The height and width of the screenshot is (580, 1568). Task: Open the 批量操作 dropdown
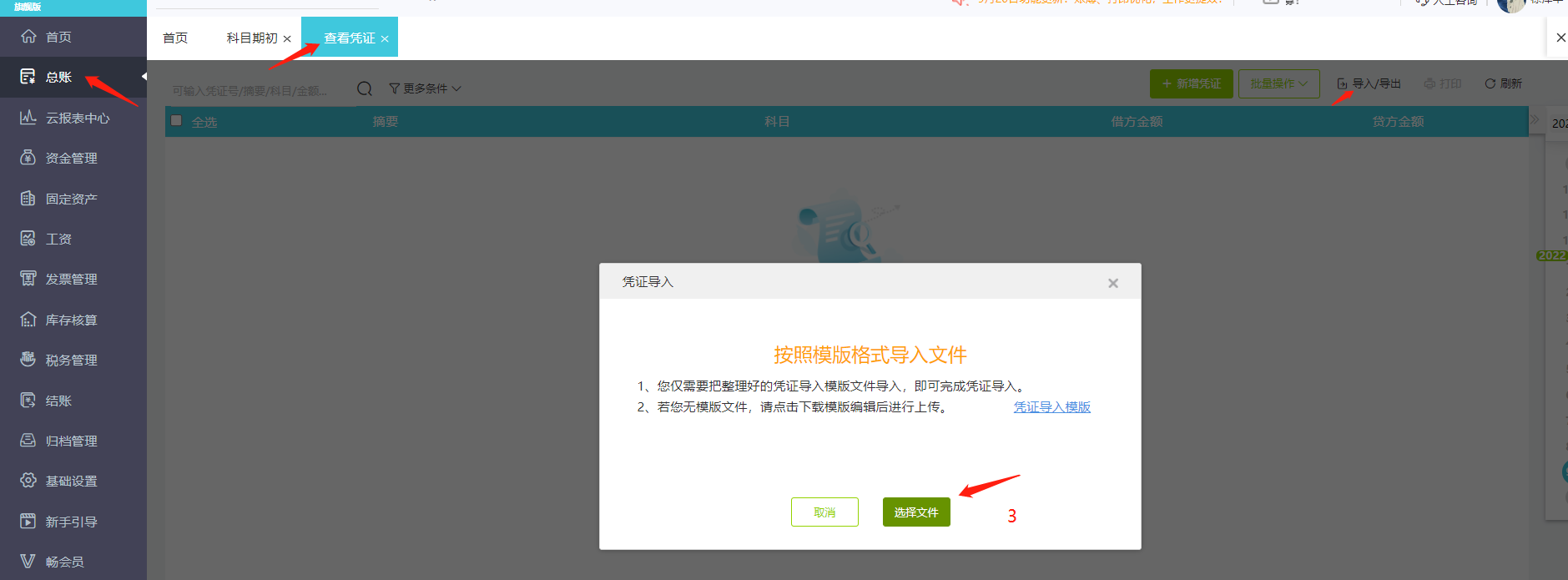point(1279,83)
